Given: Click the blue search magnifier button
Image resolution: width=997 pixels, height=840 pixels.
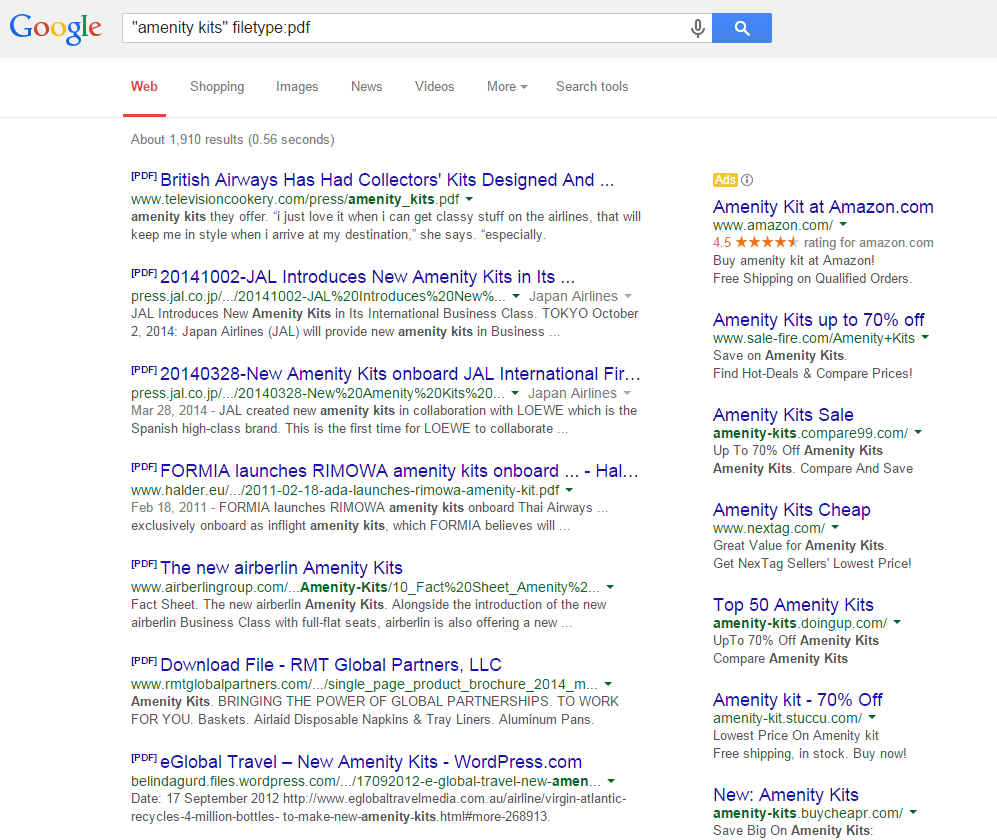Looking at the screenshot, I should click(741, 28).
